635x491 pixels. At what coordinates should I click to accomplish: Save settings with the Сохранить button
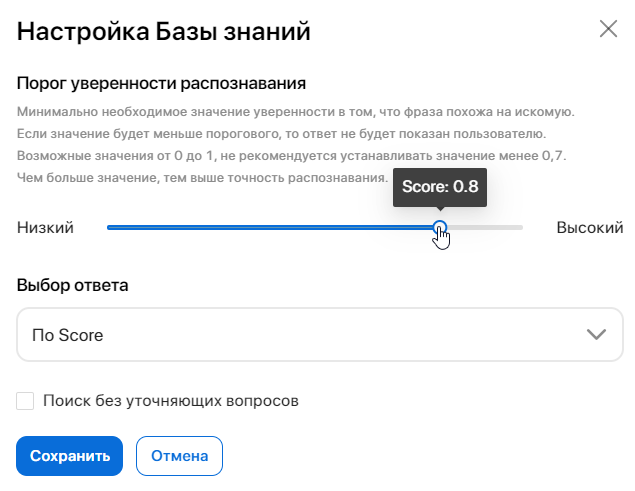point(69,456)
